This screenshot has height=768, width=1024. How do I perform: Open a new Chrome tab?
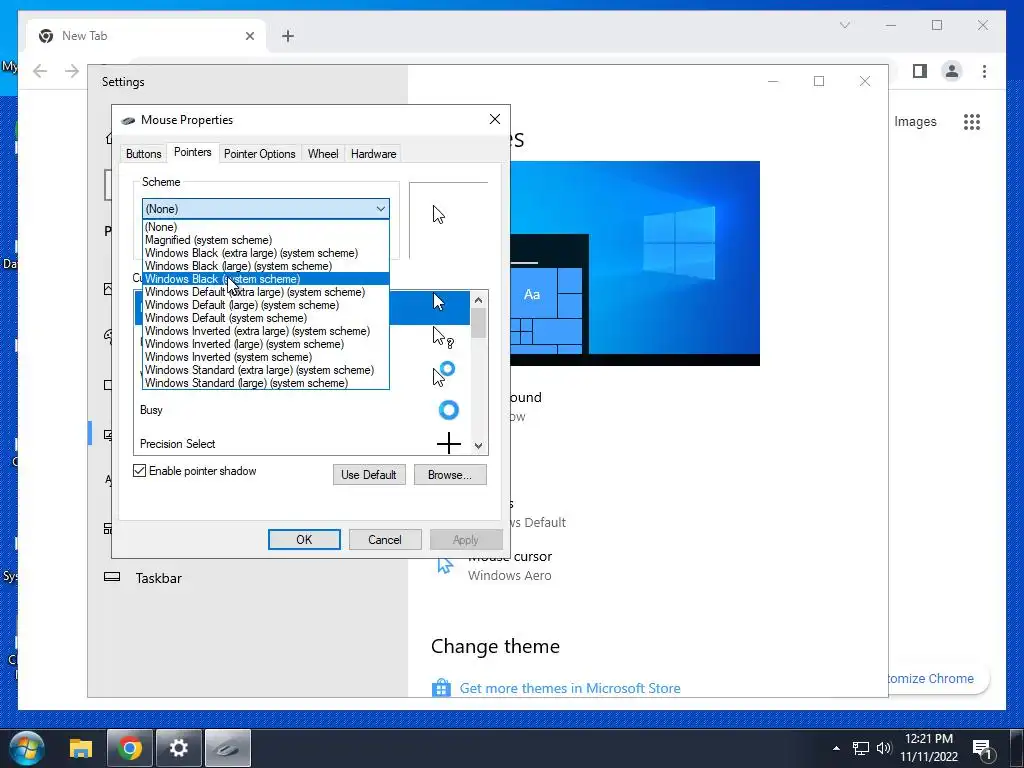pyautogui.click(x=288, y=36)
